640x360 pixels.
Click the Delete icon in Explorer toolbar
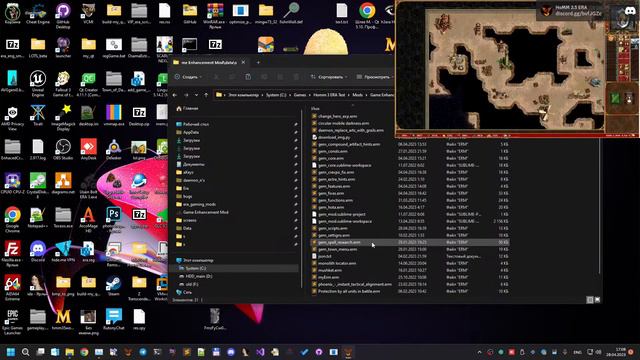296,77
